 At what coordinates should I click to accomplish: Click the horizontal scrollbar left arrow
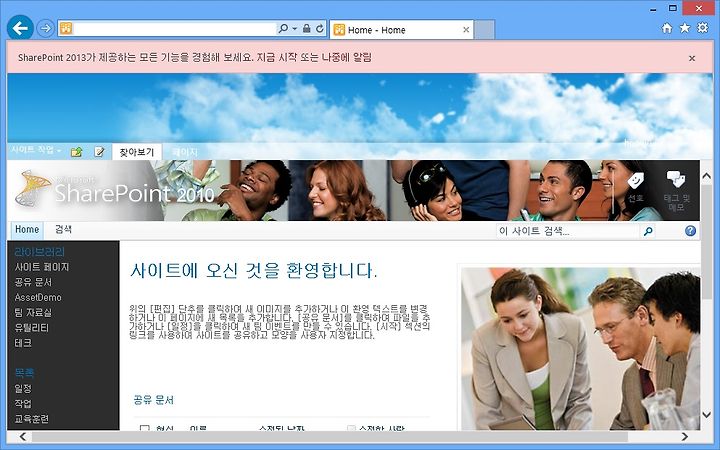click(x=22, y=436)
